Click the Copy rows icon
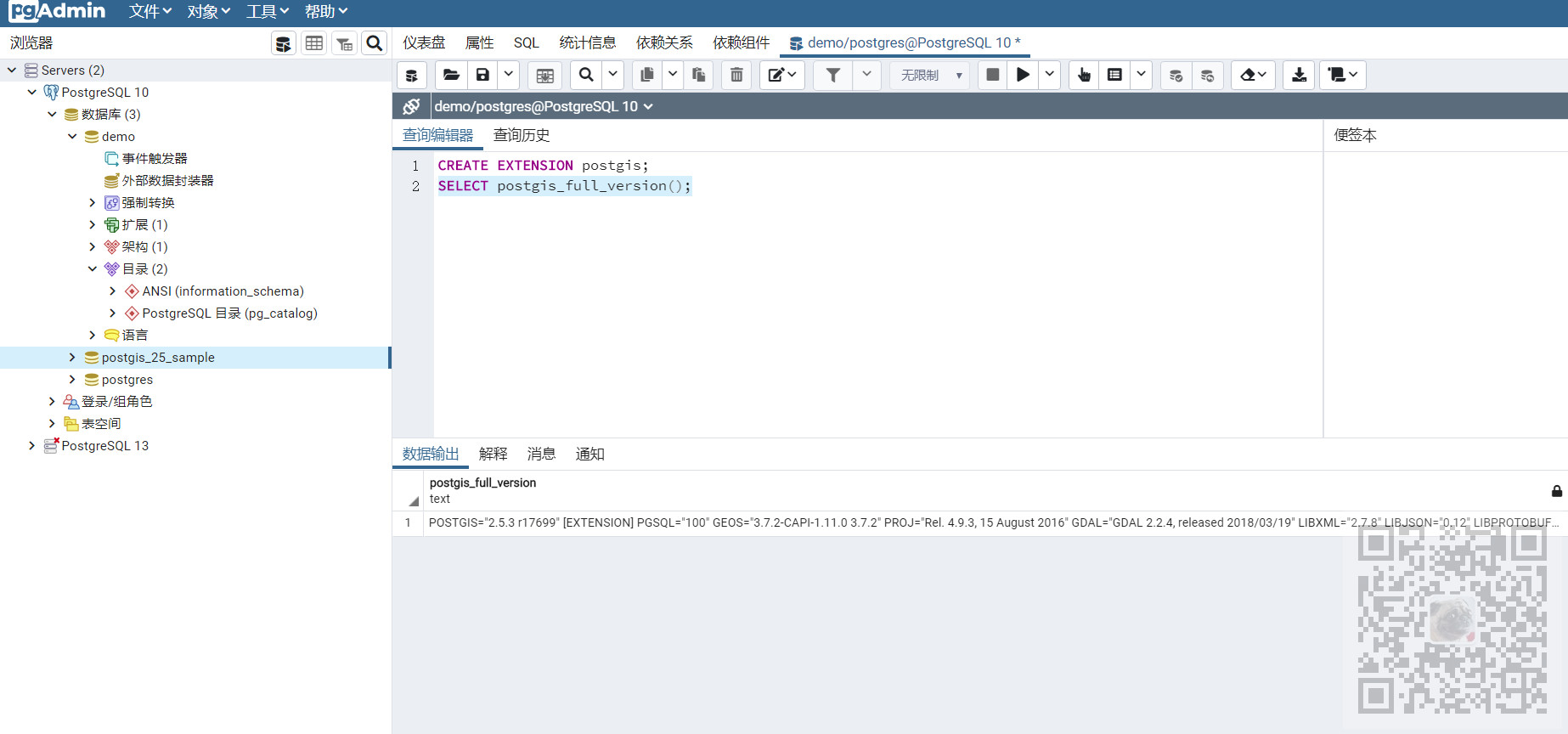The image size is (1568, 734). [x=646, y=75]
